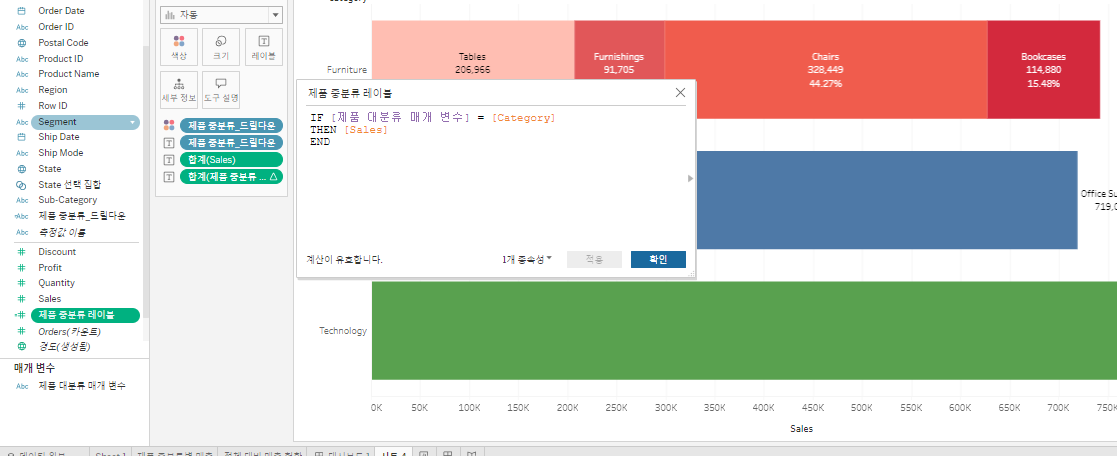Click the calendar icon beside Order Date
This screenshot has width=1117, height=456.
21,11
